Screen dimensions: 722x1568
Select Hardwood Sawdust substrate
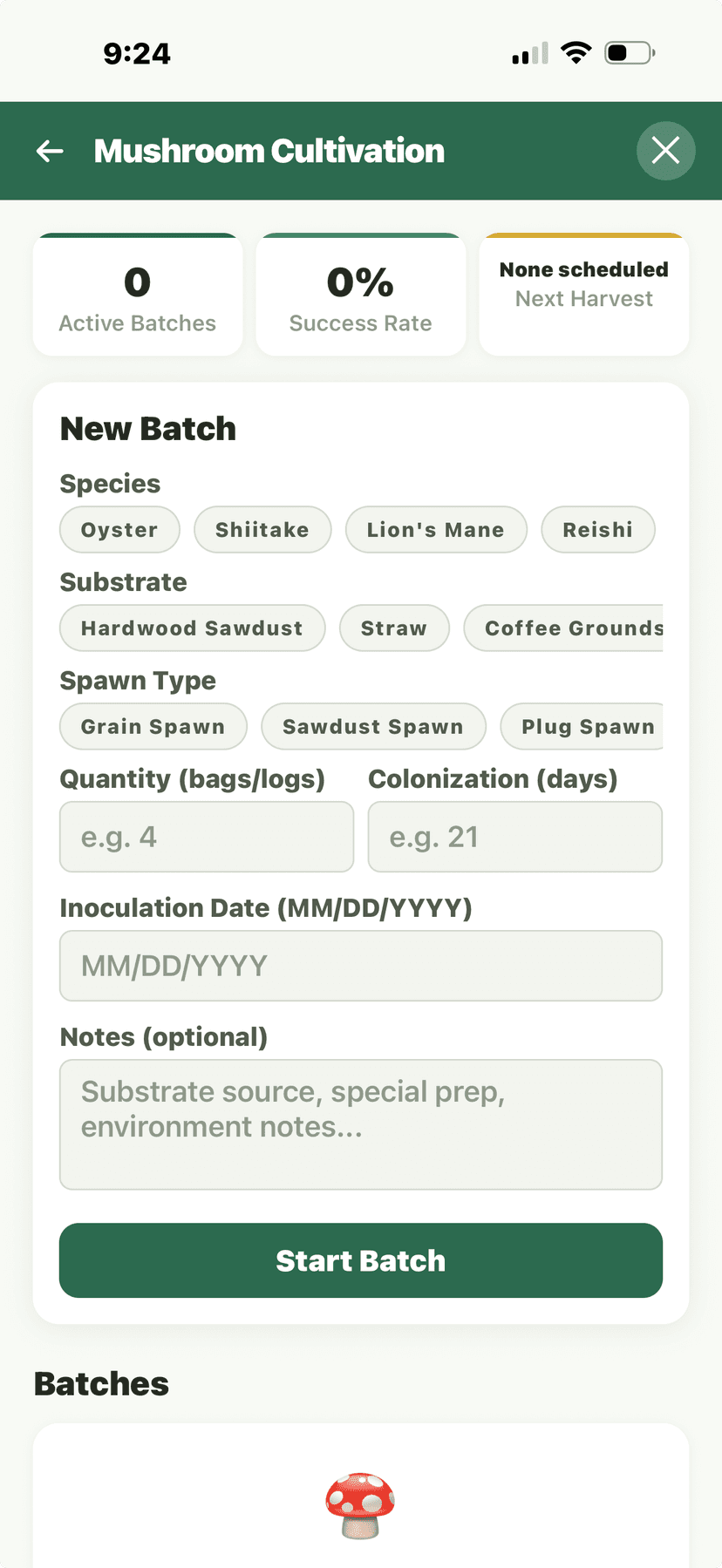[x=192, y=628]
